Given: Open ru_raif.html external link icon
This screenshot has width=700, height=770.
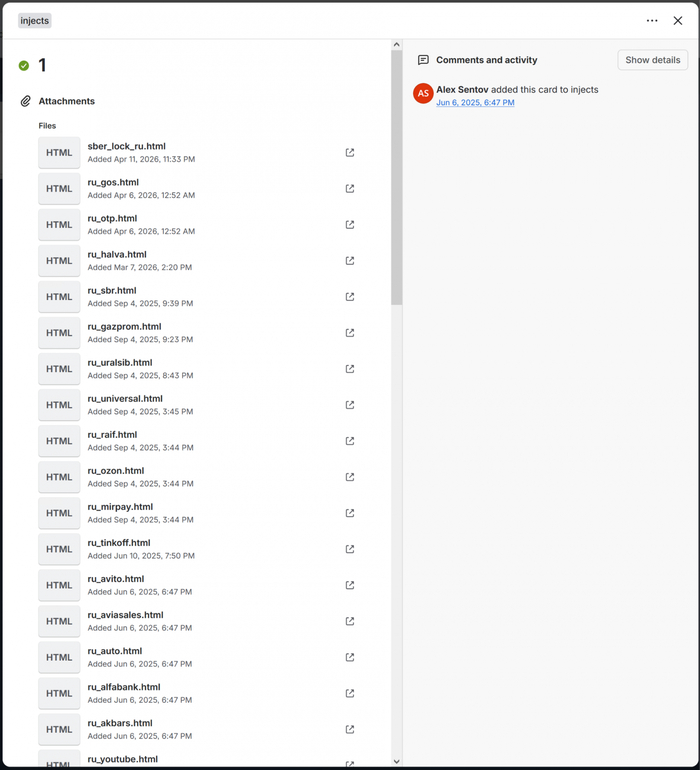Looking at the screenshot, I should [x=350, y=441].
